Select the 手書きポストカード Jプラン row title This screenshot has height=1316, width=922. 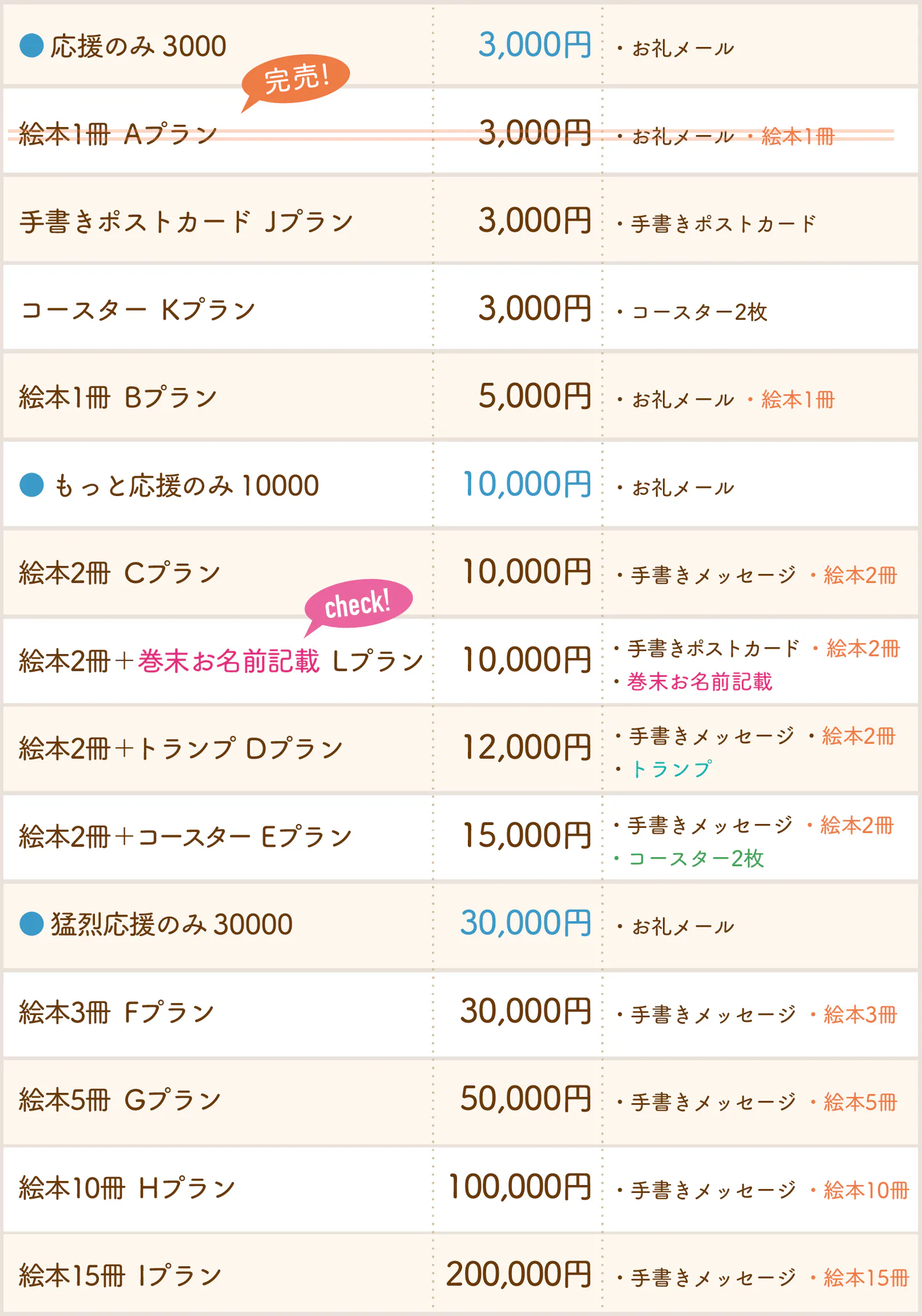click(186, 222)
